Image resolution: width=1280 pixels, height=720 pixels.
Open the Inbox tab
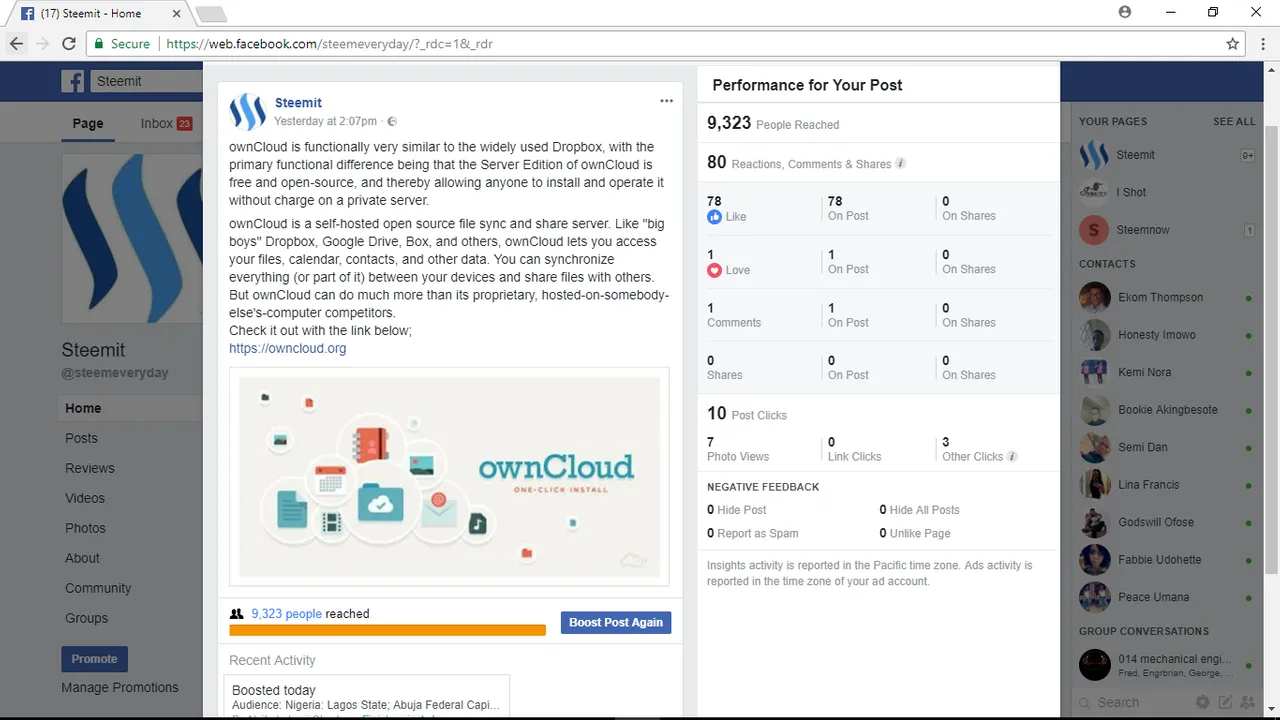[166, 123]
